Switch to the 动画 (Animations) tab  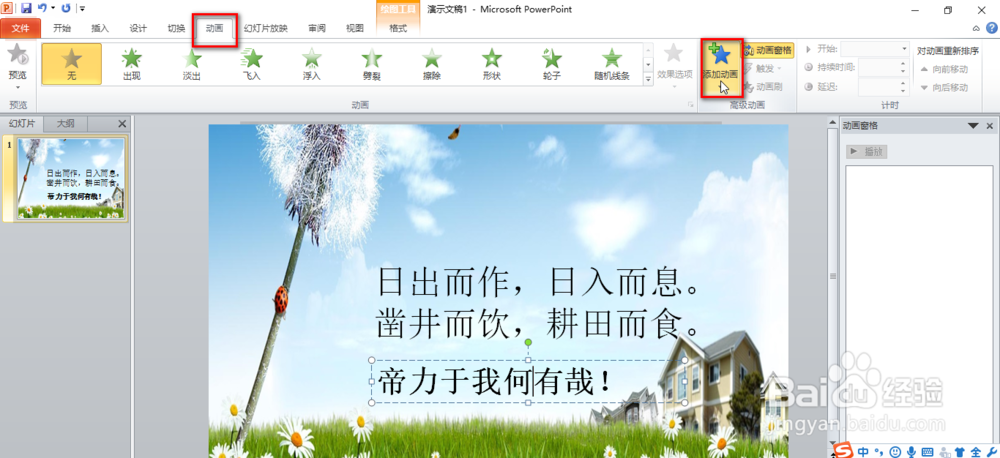(x=215, y=28)
